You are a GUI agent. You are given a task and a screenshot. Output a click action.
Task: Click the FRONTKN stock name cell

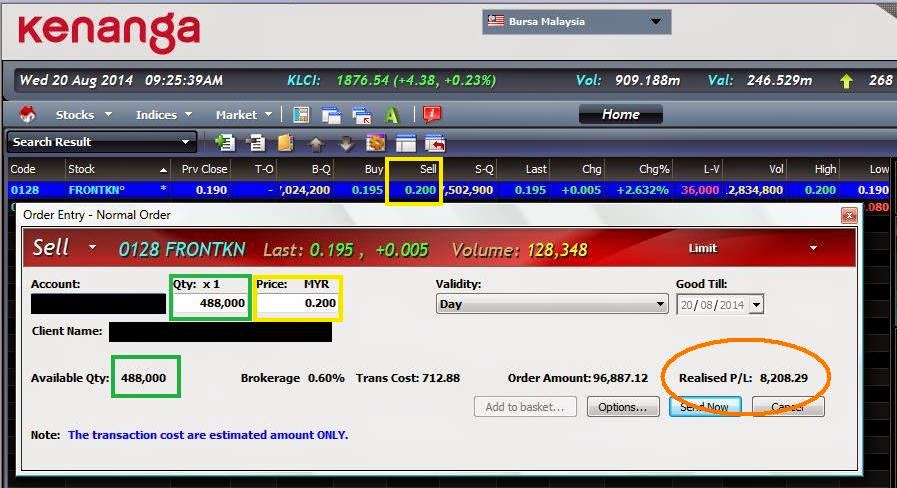[97, 190]
